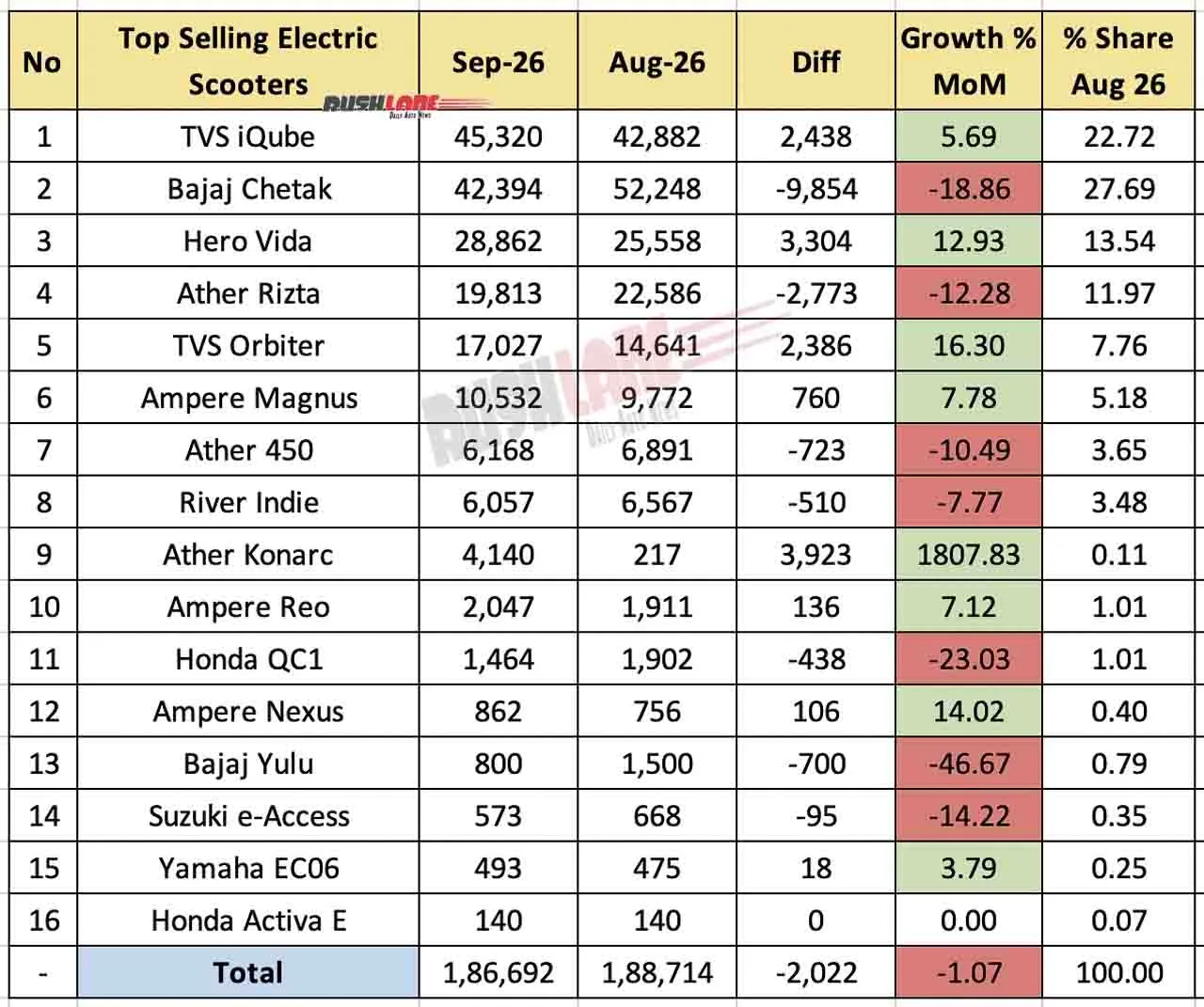Click the total growth cell -1.07
Viewport: 1204px width, 1007px height.
968,972
